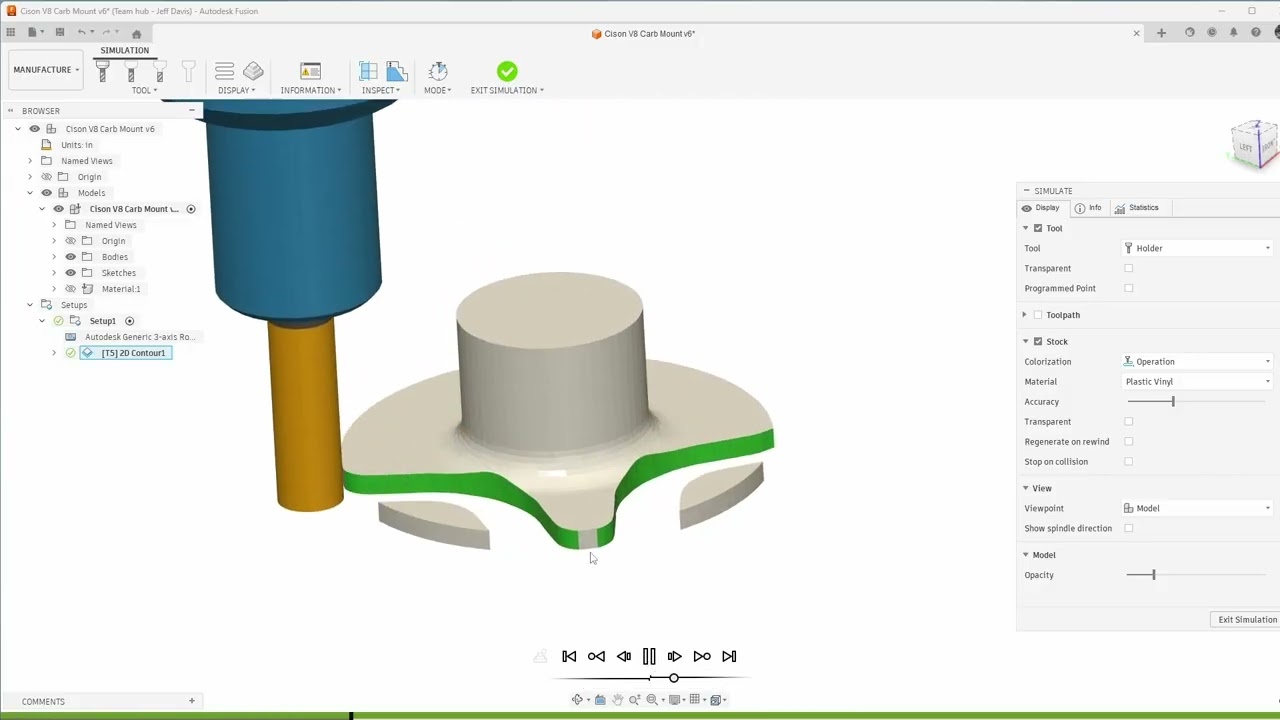Open the DISPLAY menu

pyautogui.click(x=237, y=90)
